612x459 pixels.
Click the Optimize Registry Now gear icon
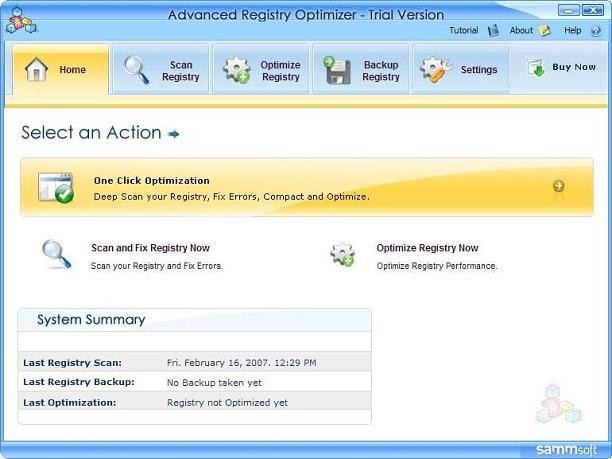[342, 254]
